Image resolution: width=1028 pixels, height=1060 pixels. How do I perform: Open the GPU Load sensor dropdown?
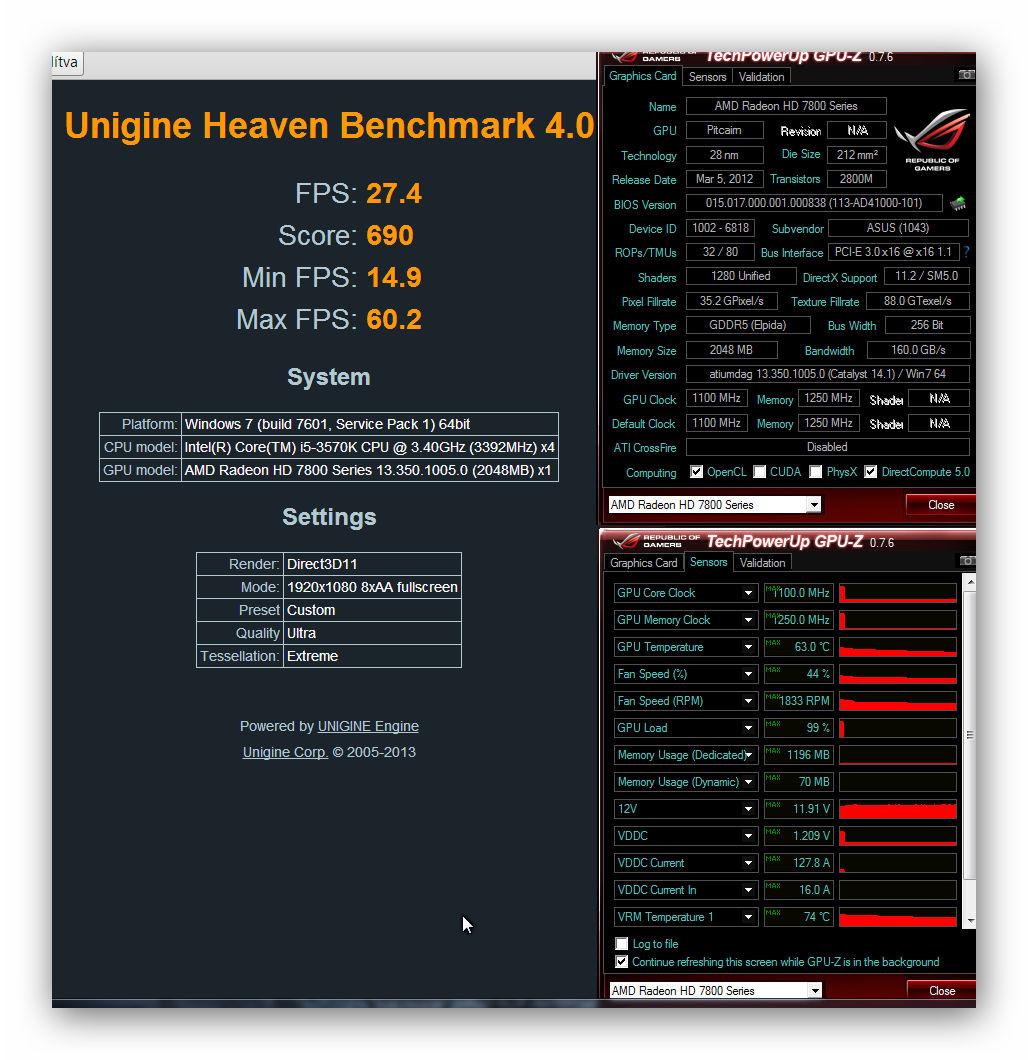click(748, 728)
